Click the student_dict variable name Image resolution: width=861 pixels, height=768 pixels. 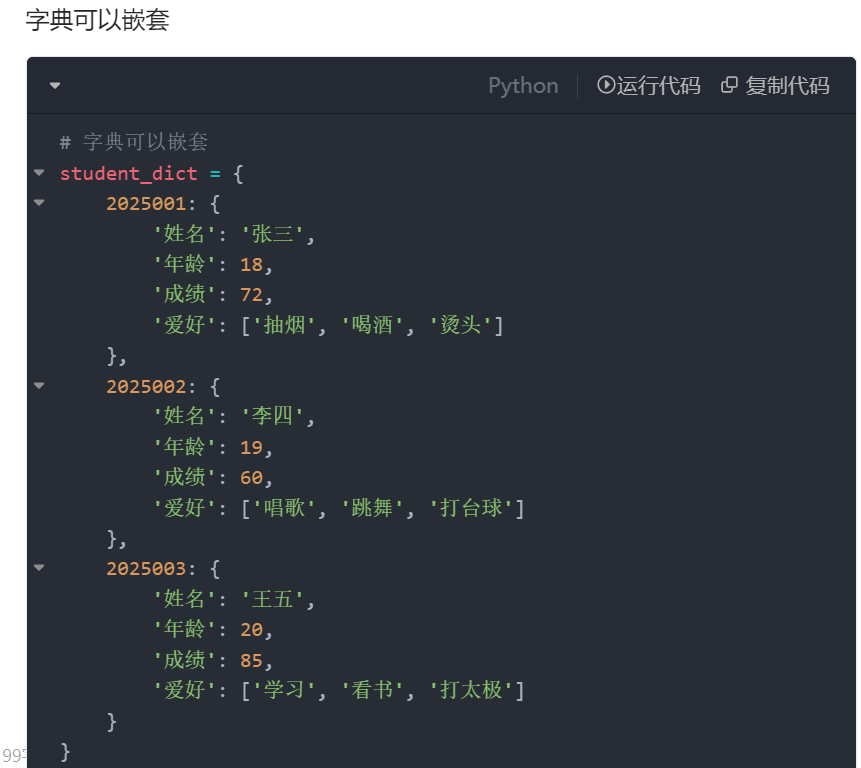coord(128,173)
